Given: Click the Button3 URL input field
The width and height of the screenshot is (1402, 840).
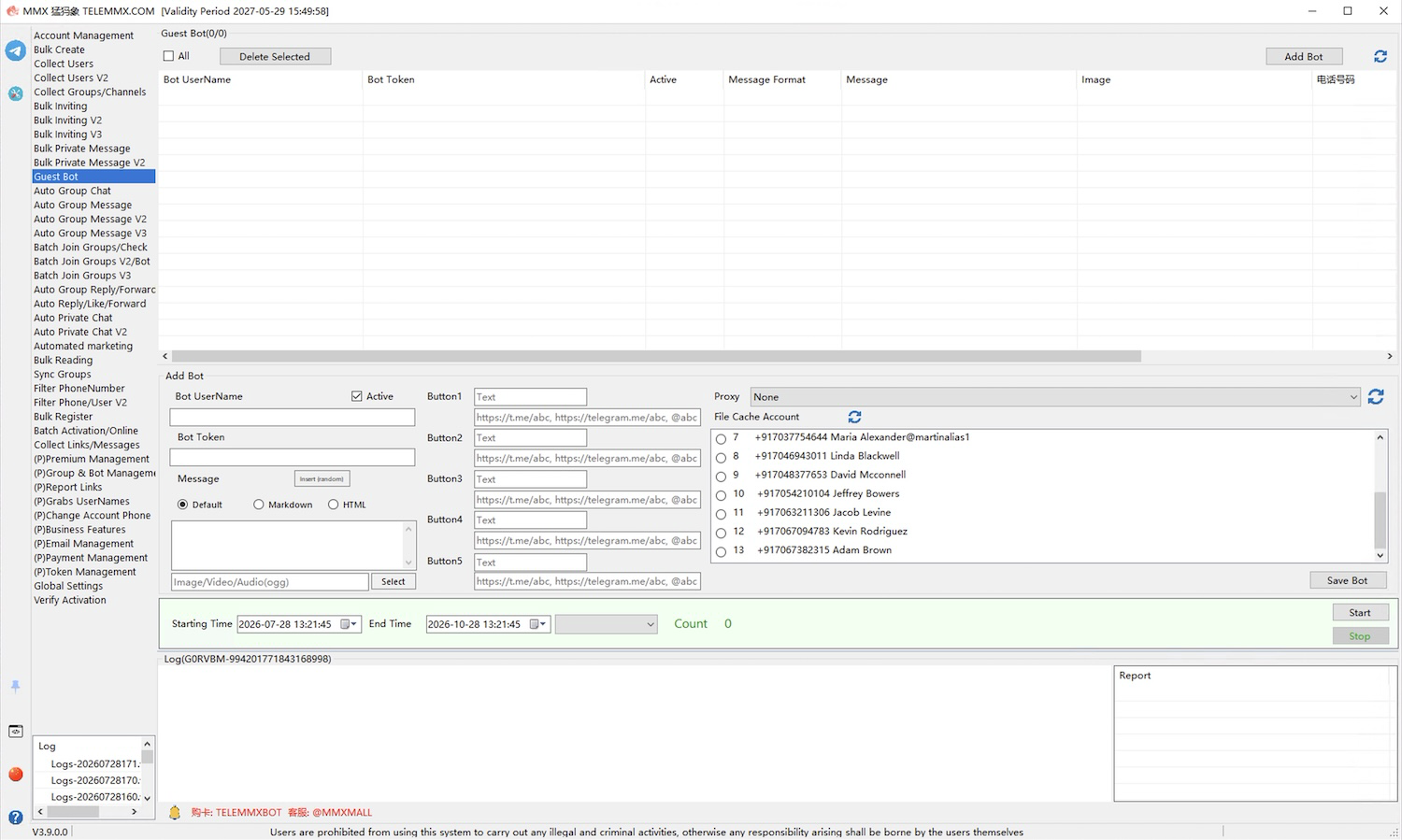Looking at the screenshot, I should point(587,500).
